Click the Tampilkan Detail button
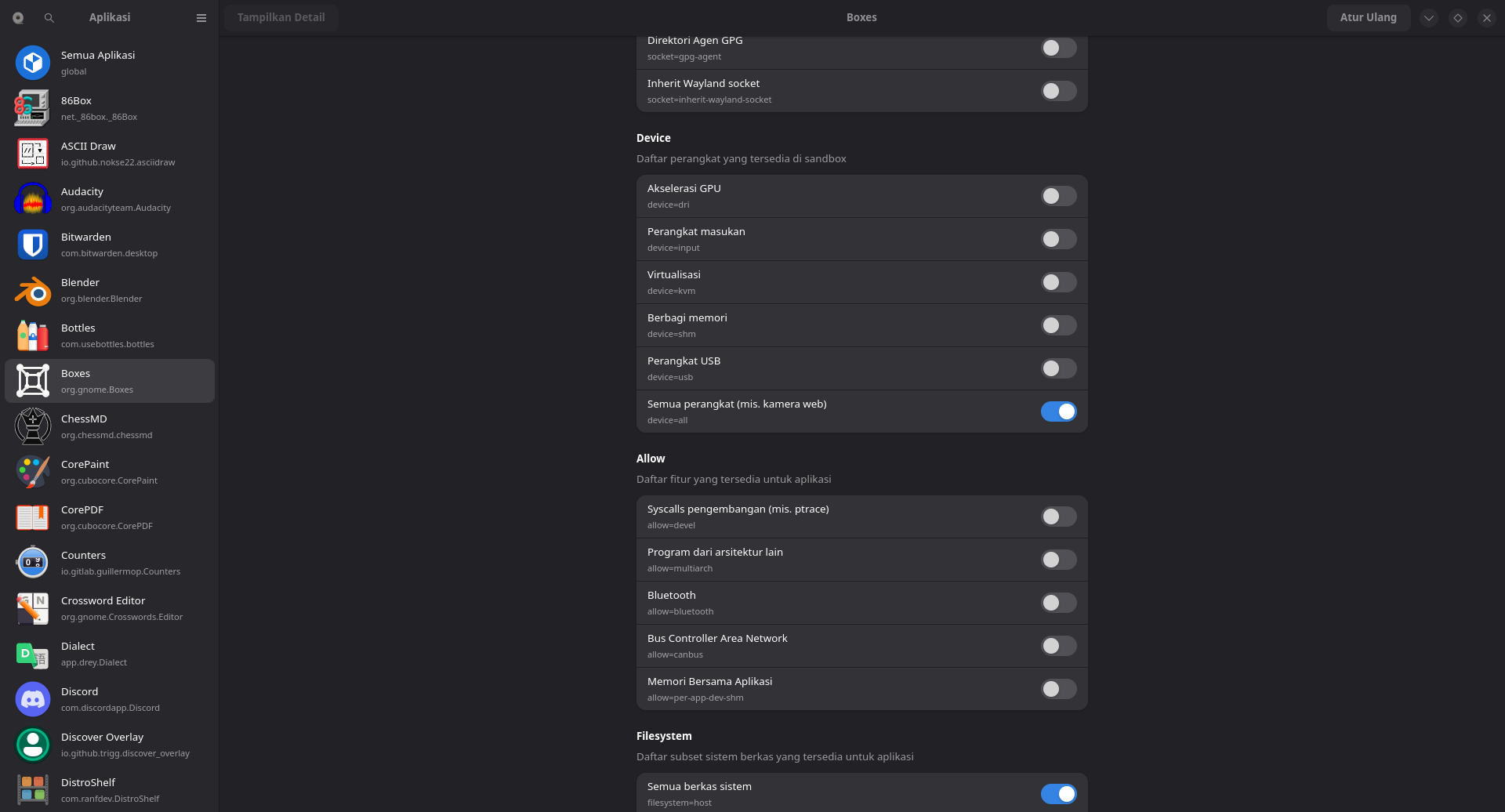 pyautogui.click(x=281, y=18)
